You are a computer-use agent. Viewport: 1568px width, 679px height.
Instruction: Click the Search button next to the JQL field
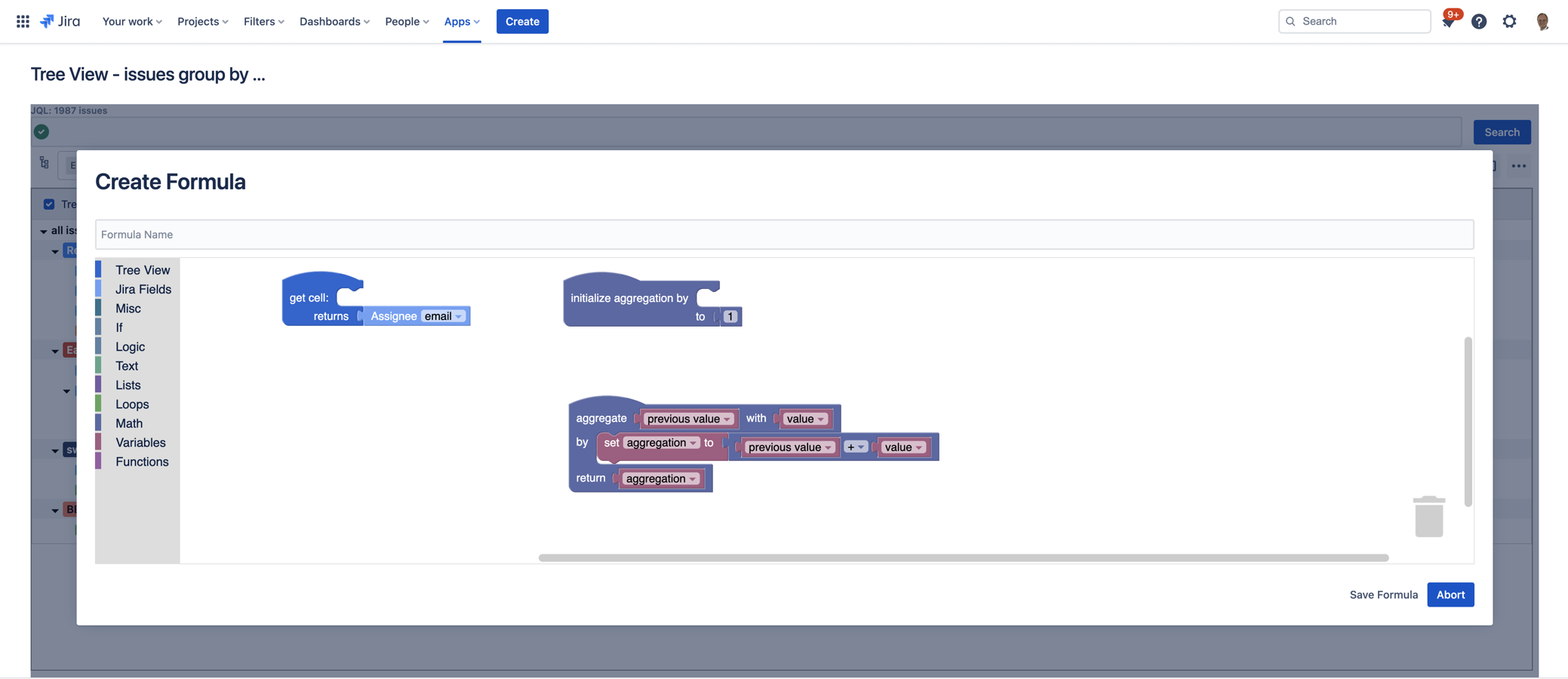click(1502, 131)
